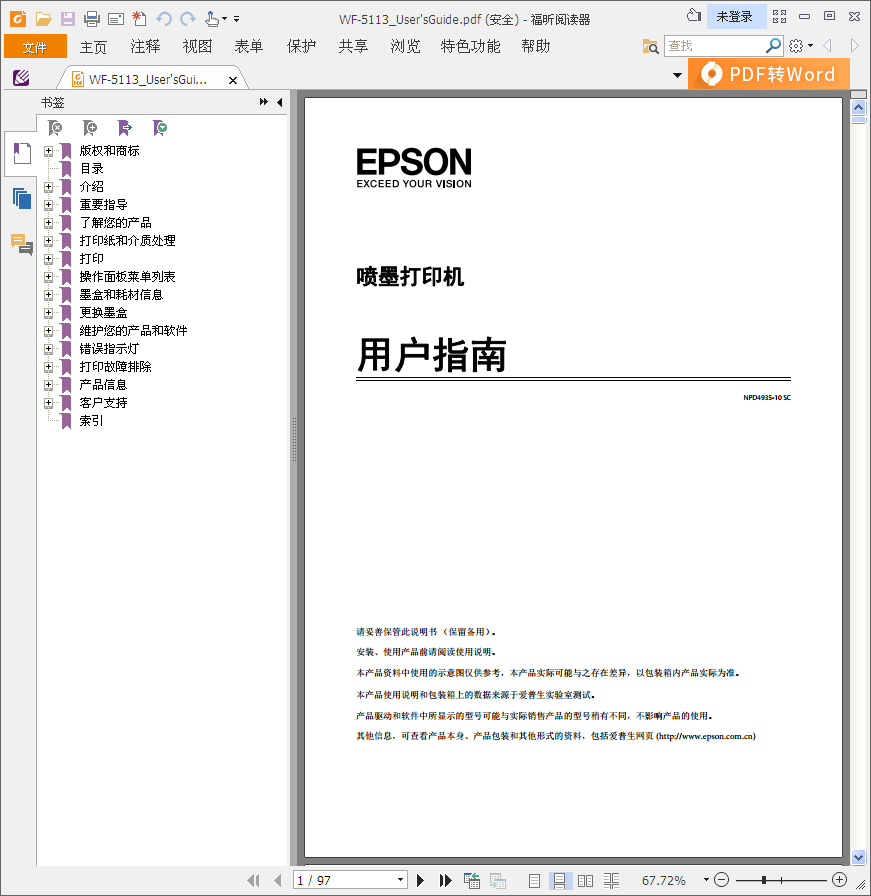Viewport: 871px width, 896px height.
Task: Click the folder search icon
Action: pyautogui.click(x=650, y=46)
